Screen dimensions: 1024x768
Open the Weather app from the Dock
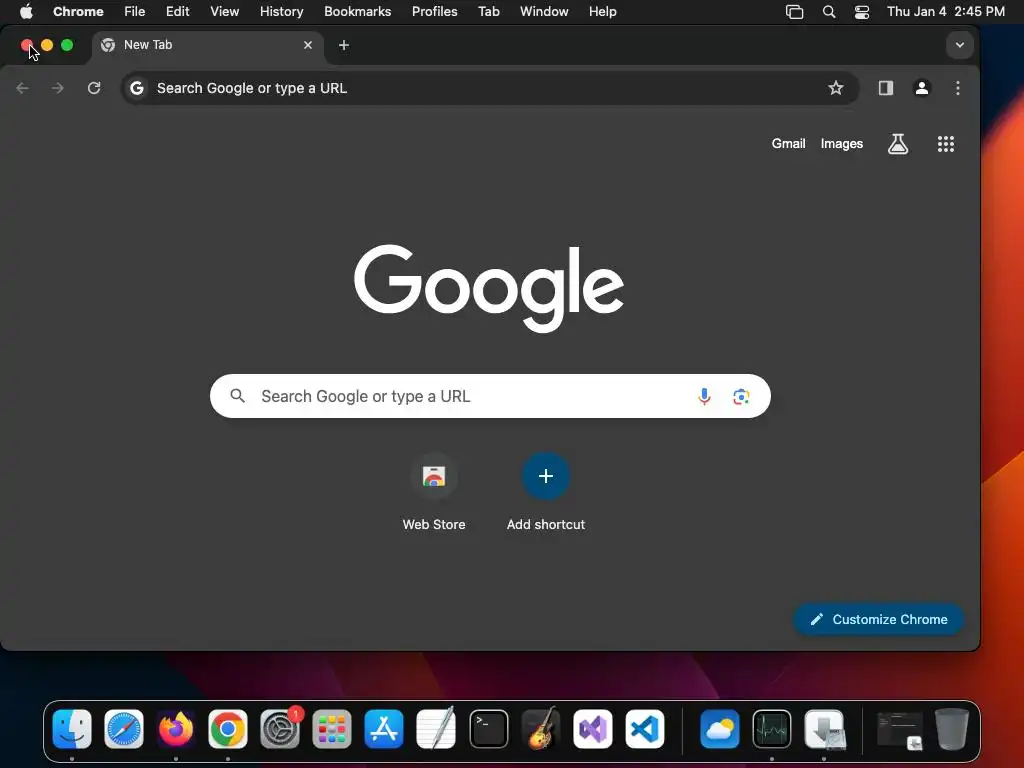(720, 729)
